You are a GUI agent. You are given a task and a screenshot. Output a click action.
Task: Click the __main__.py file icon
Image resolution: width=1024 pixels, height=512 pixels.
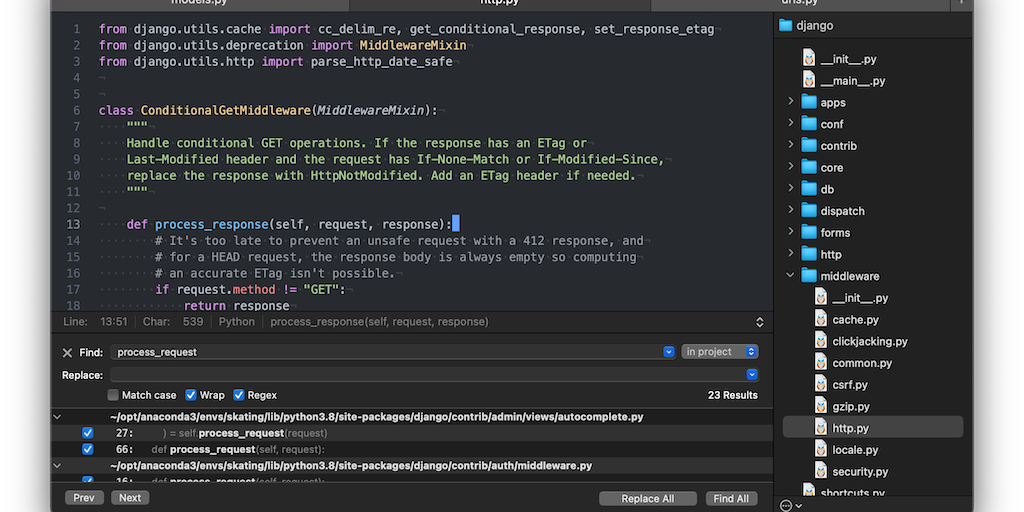click(809, 81)
